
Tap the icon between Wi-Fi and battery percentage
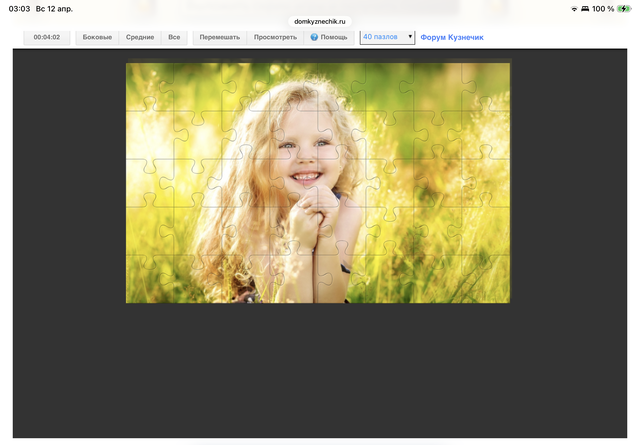tap(585, 9)
